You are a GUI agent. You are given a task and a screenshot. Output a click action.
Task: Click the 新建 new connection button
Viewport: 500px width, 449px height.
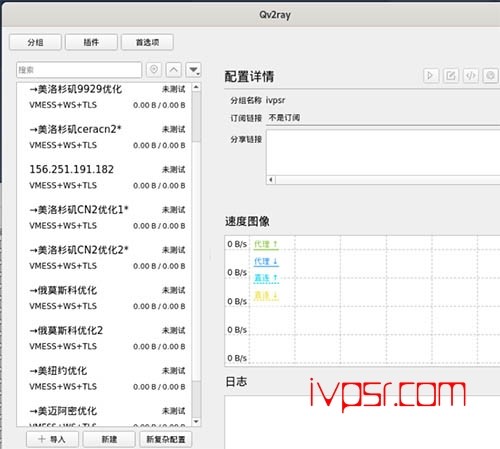pyautogui.click(x=109, y=439)
